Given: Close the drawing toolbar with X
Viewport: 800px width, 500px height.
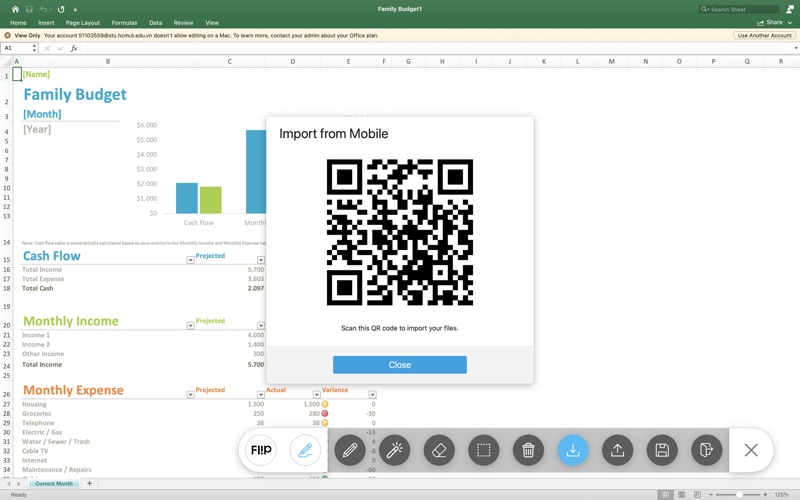Looking at the screenshot, I should click(x=751, y=450).
